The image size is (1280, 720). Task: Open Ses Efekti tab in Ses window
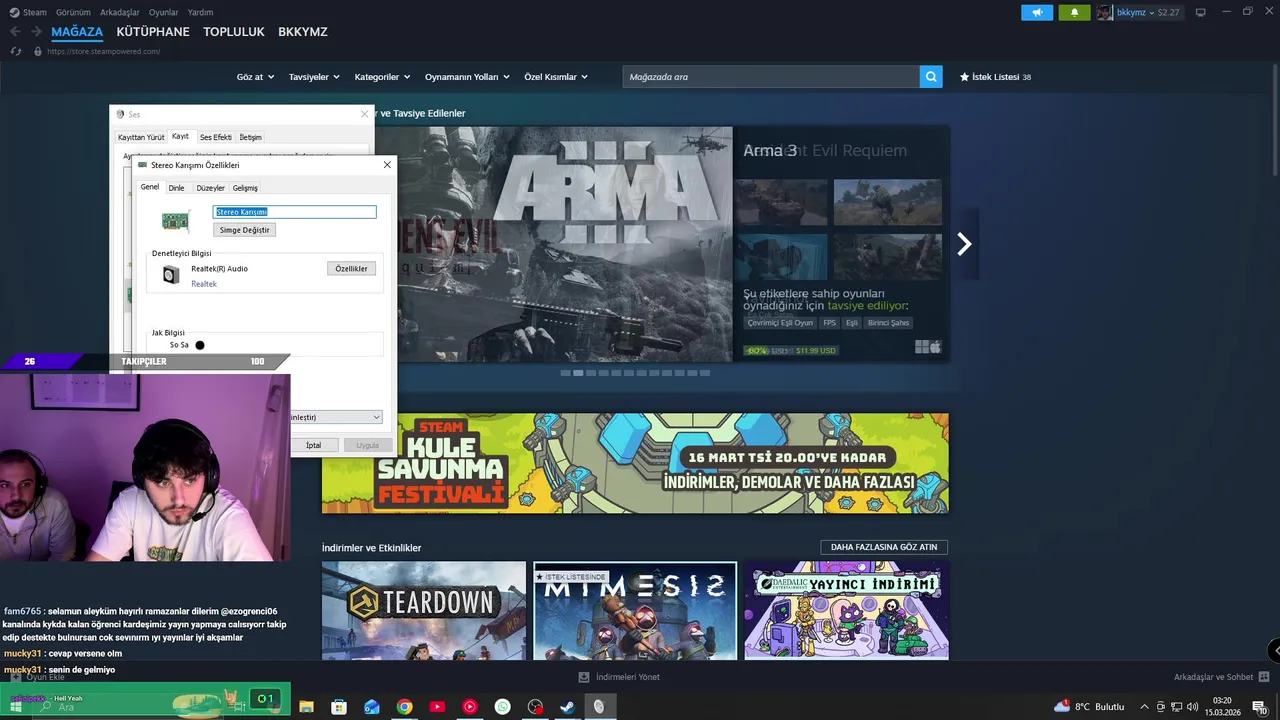pyautogui.click(x=215, y=137)
